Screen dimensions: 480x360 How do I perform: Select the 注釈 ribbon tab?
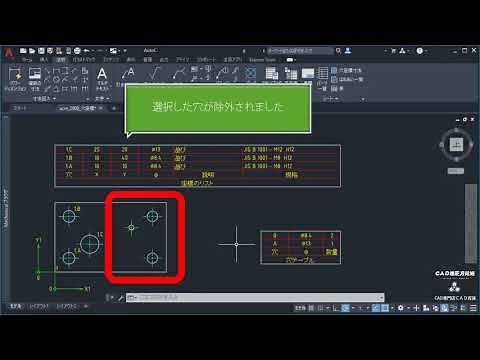coord(61,60)
